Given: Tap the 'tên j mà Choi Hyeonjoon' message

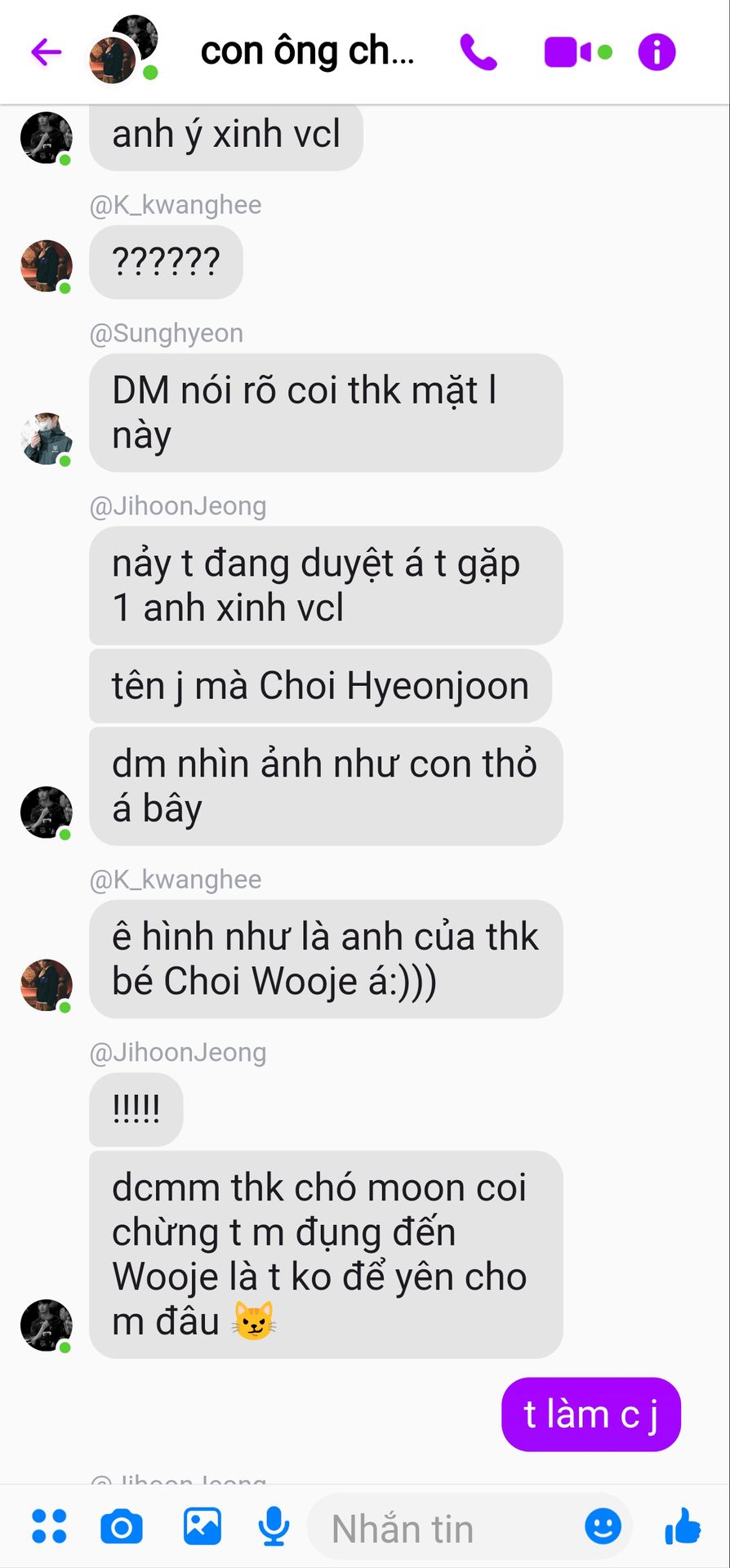Looking at the screenshot, I should [320, 686].
